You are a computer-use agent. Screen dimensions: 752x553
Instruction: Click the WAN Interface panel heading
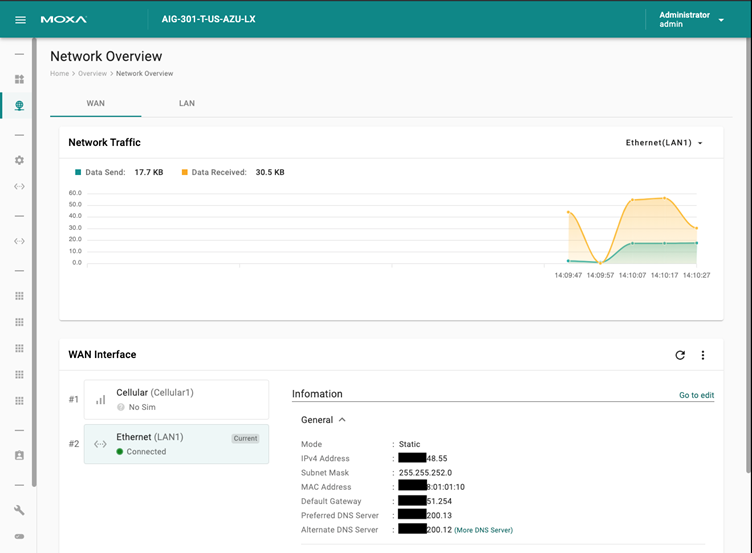coord(102,354)
